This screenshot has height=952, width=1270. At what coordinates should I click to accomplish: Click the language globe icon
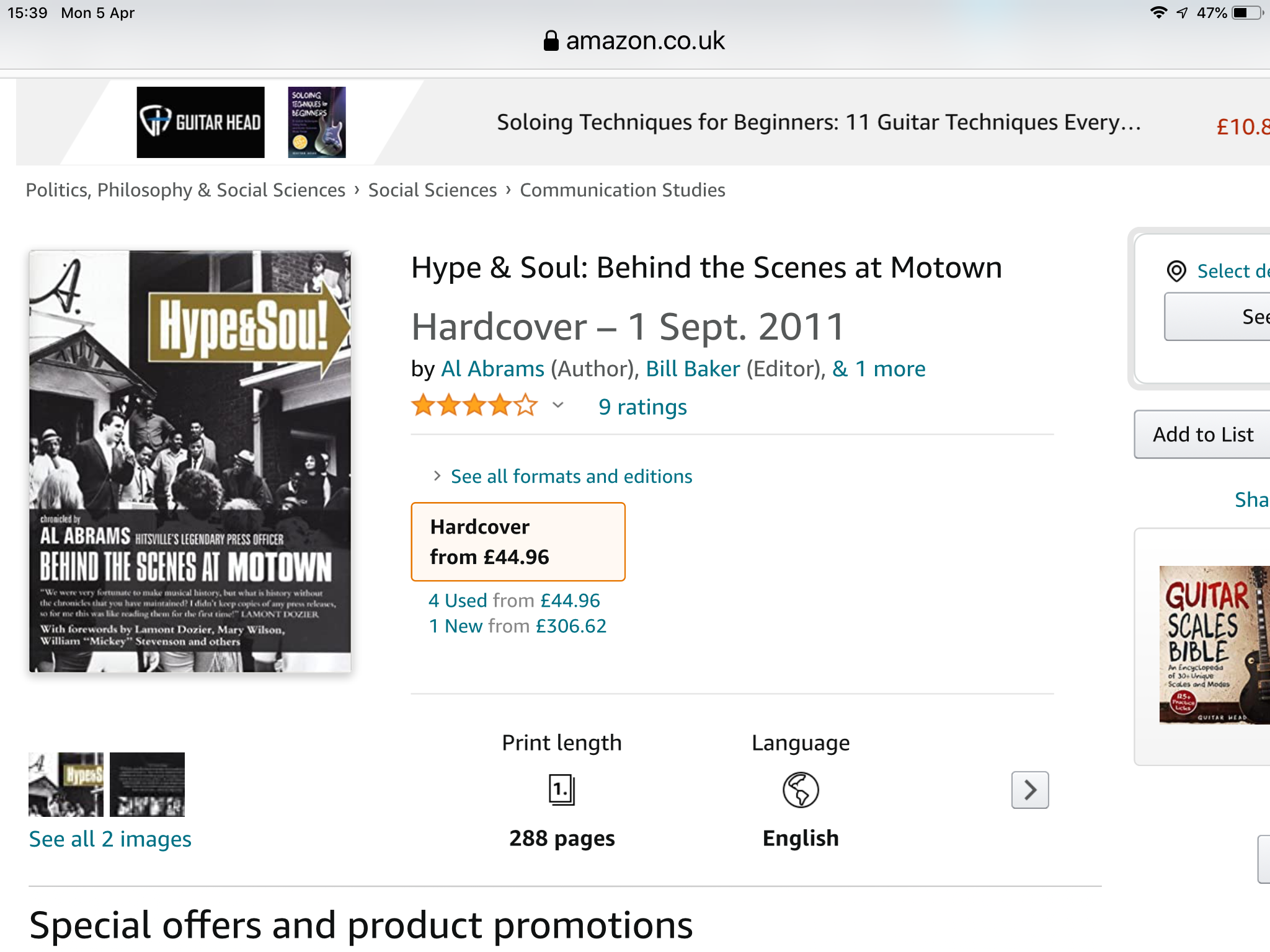point(801,790)
